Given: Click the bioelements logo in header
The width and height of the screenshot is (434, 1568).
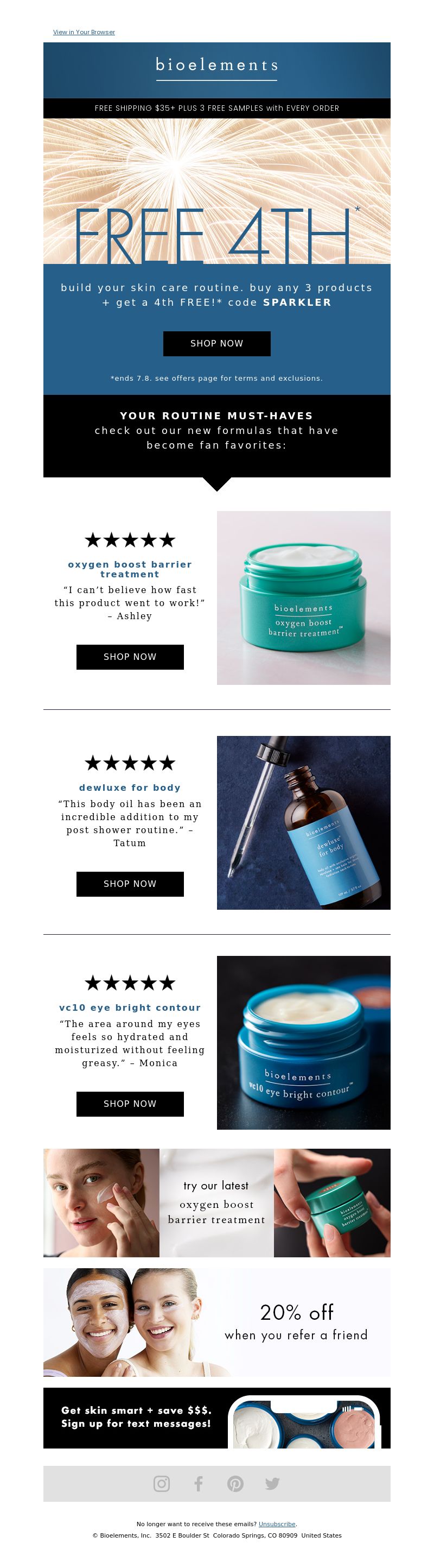Looking at the screenshot, I should 217,66.
